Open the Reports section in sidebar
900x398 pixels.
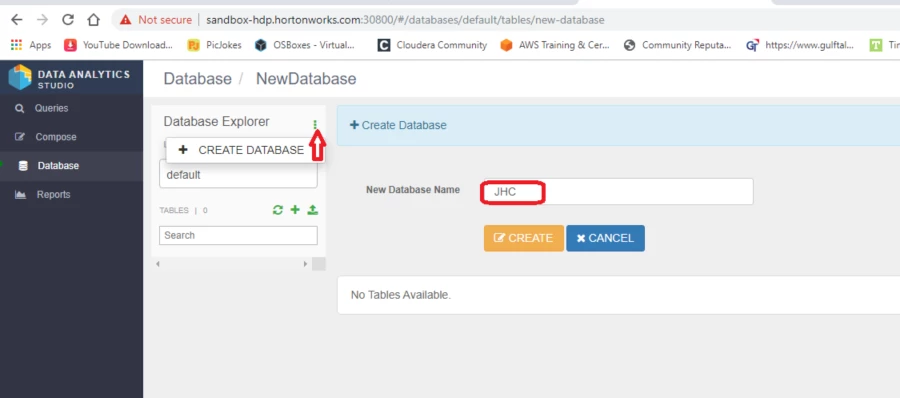click(53, 195)
